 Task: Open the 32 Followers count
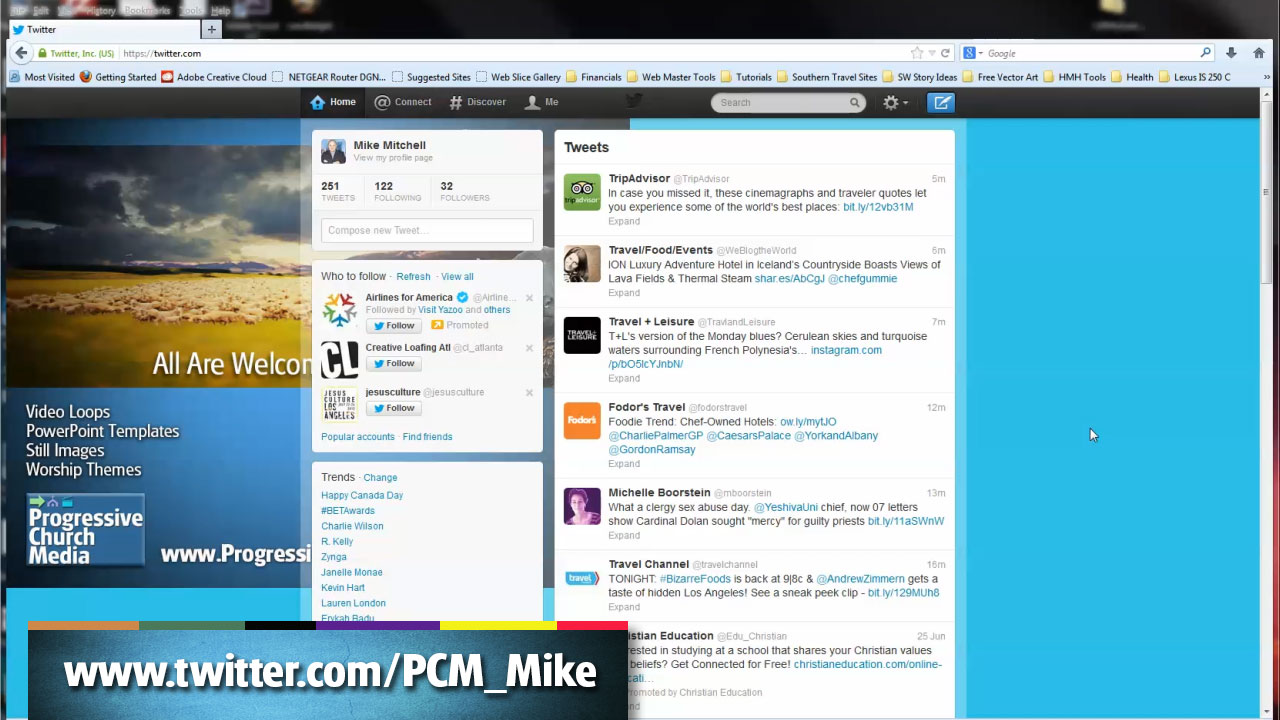tap(465, 191)
